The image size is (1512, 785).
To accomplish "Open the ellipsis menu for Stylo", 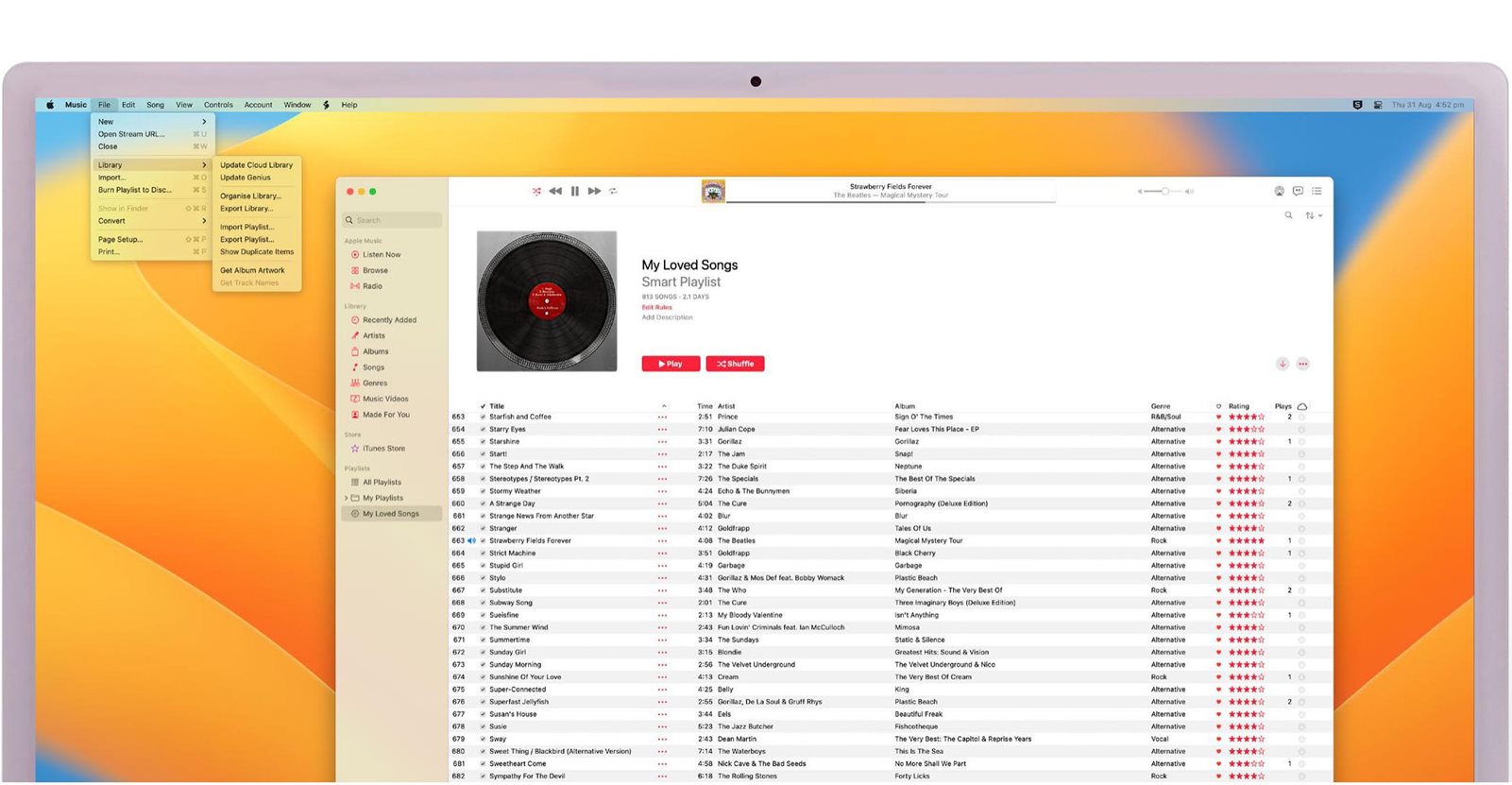I will pos(662,578).
